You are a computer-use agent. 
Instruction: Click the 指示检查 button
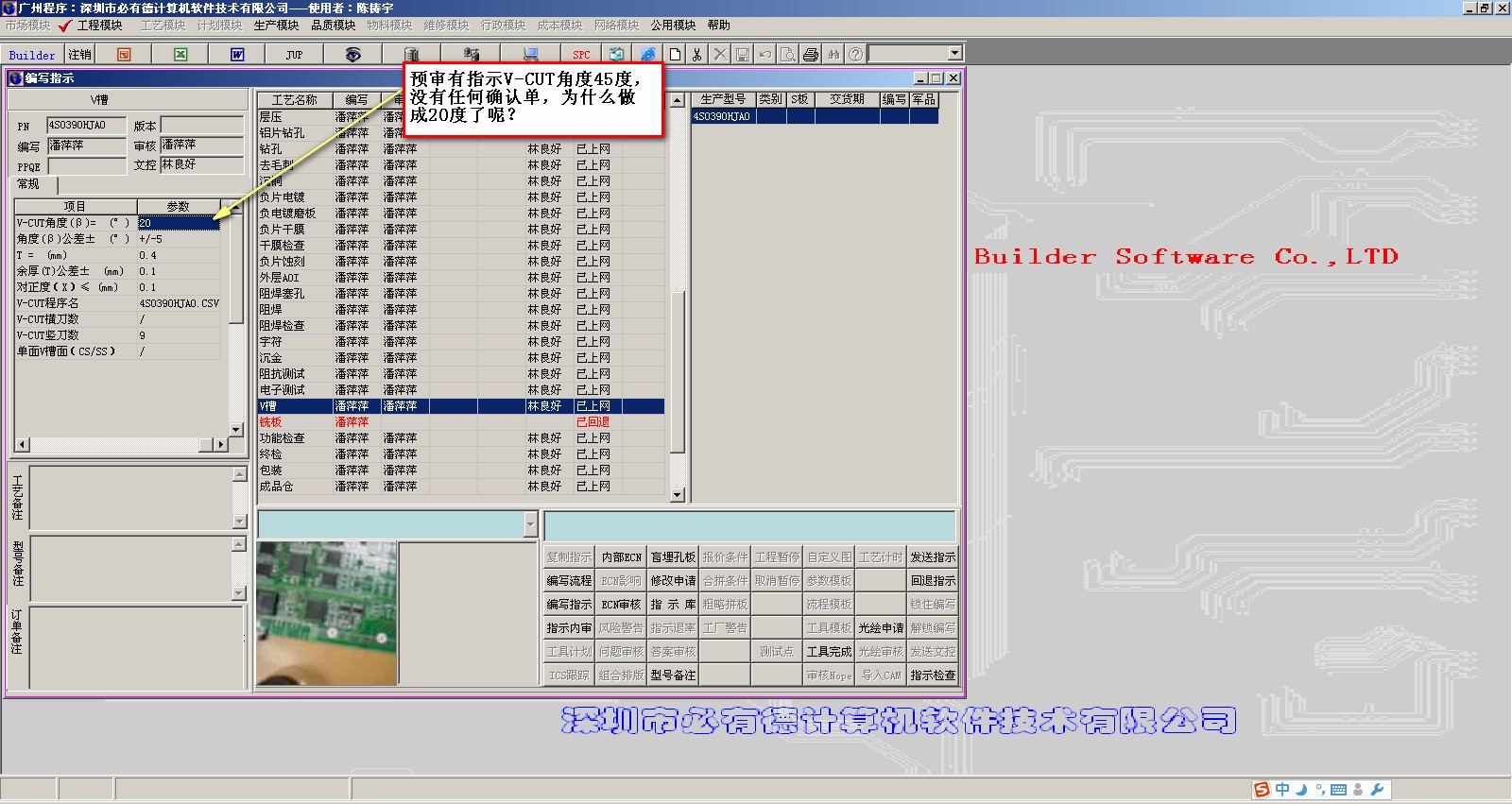pyautogui.click(x=933, y=676)
